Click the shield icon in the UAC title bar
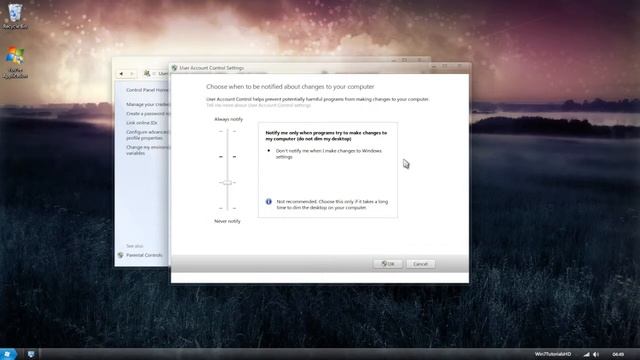This screenshot has height=360, width=640. [174, 68]
